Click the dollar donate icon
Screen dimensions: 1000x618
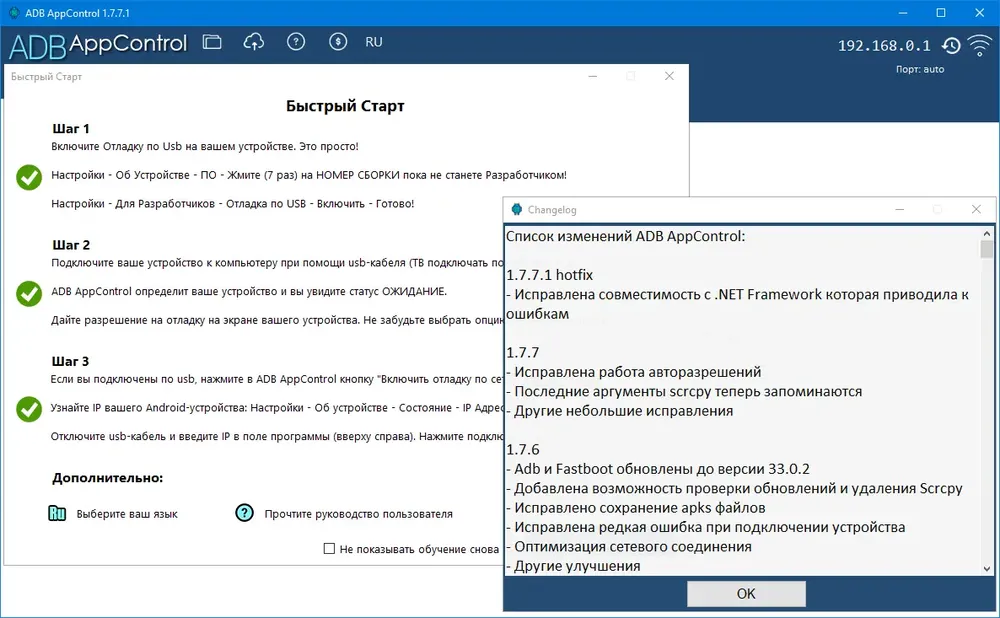coord(338,42)
